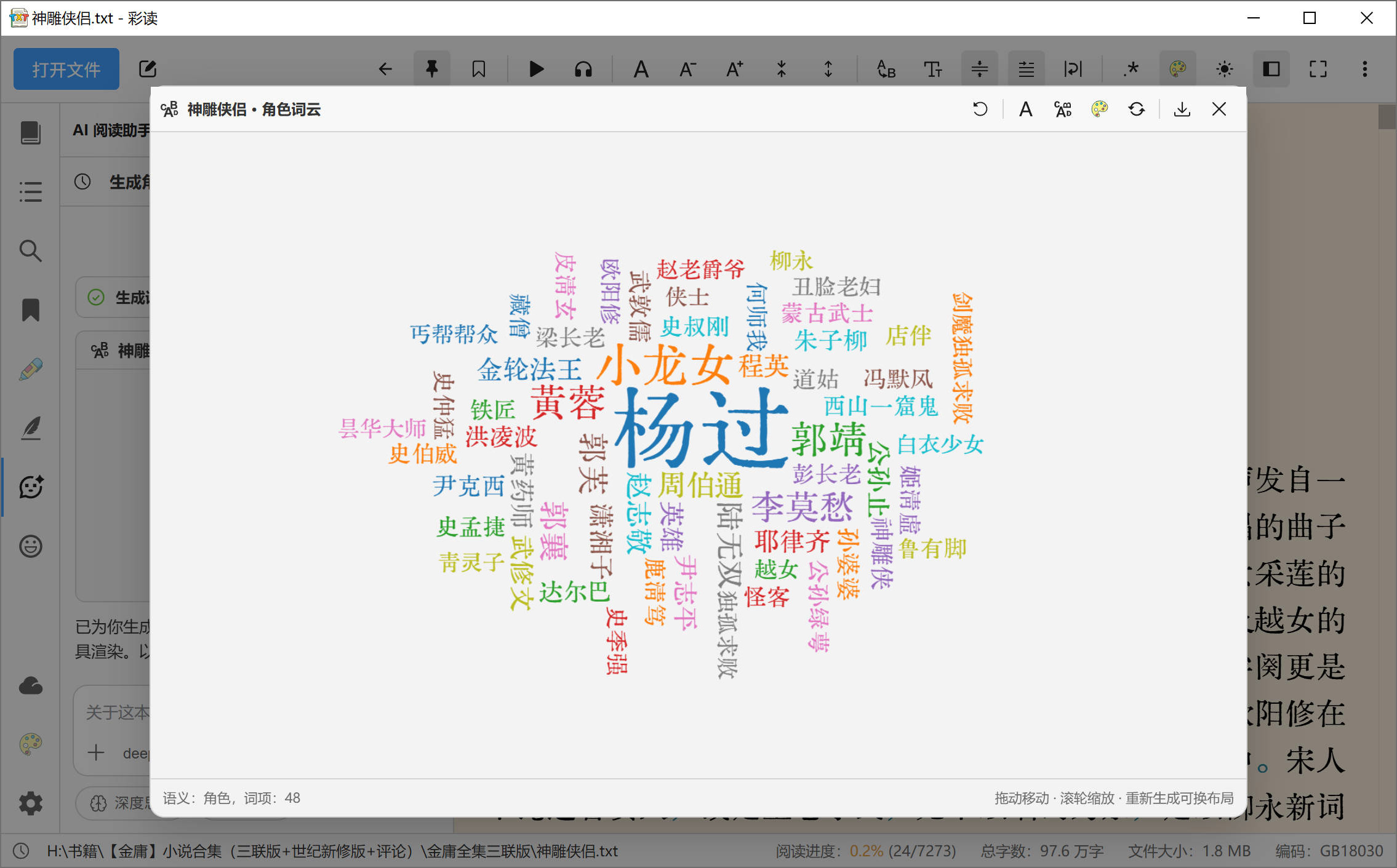Reset word cloud view with undo icon
Screen dimensions: 1397x868
(x=980, y=109)
